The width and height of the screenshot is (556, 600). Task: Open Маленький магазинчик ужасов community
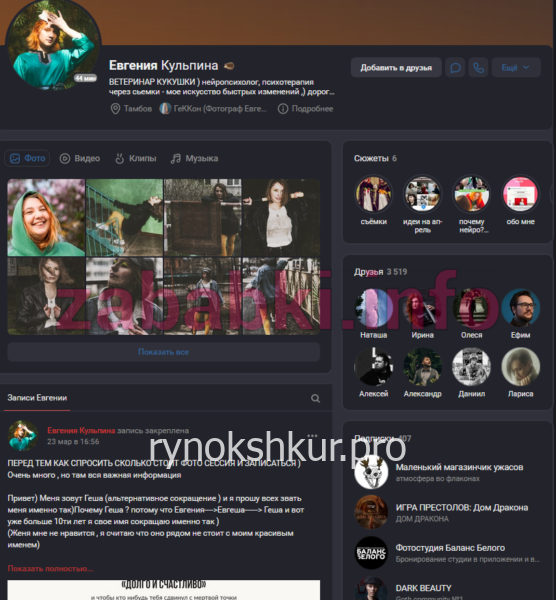click(x=459, y=467)
